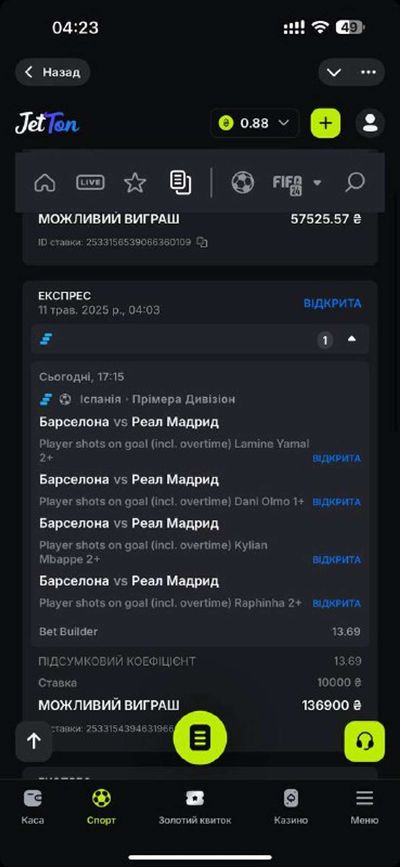Tap the green plus deposit button
The width and height of the screenshot is (400, 867).
pyautogui.click(x=326, y=123)
